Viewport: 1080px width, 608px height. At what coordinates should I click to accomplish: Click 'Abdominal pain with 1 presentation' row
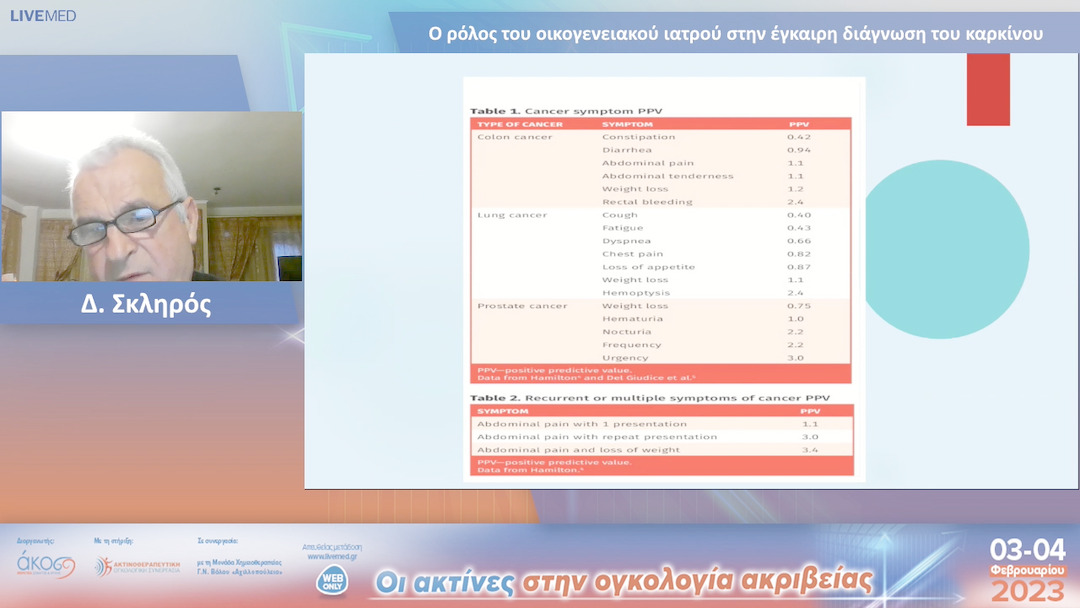(664, 424)
